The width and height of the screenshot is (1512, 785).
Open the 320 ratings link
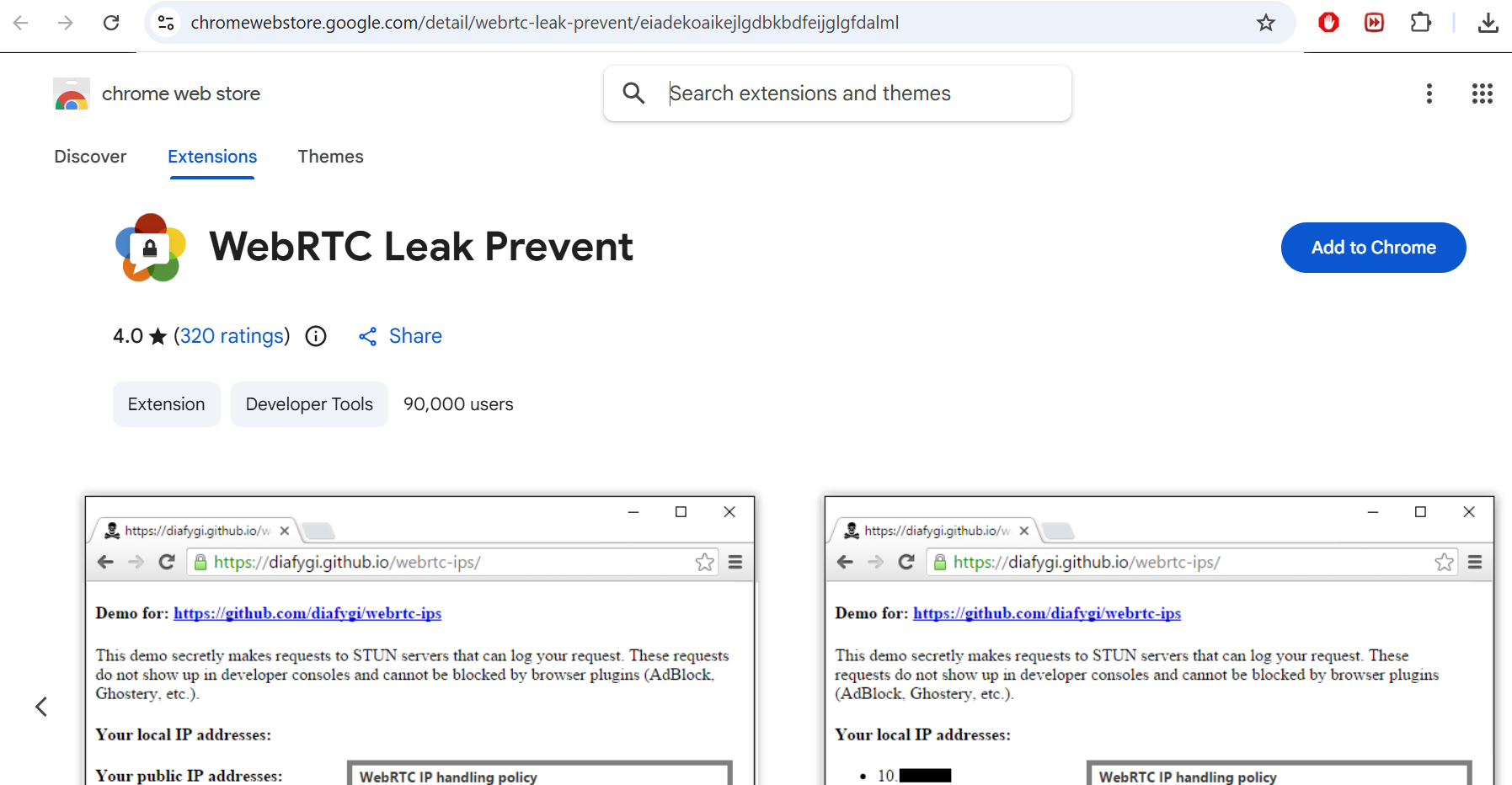tap(232, 336)
